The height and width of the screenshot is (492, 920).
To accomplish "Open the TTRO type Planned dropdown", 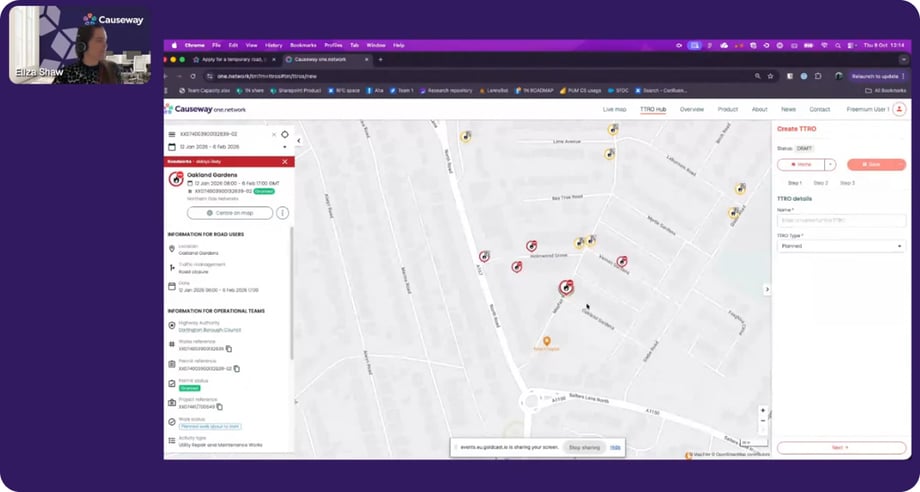I will [x=841, y=246].
